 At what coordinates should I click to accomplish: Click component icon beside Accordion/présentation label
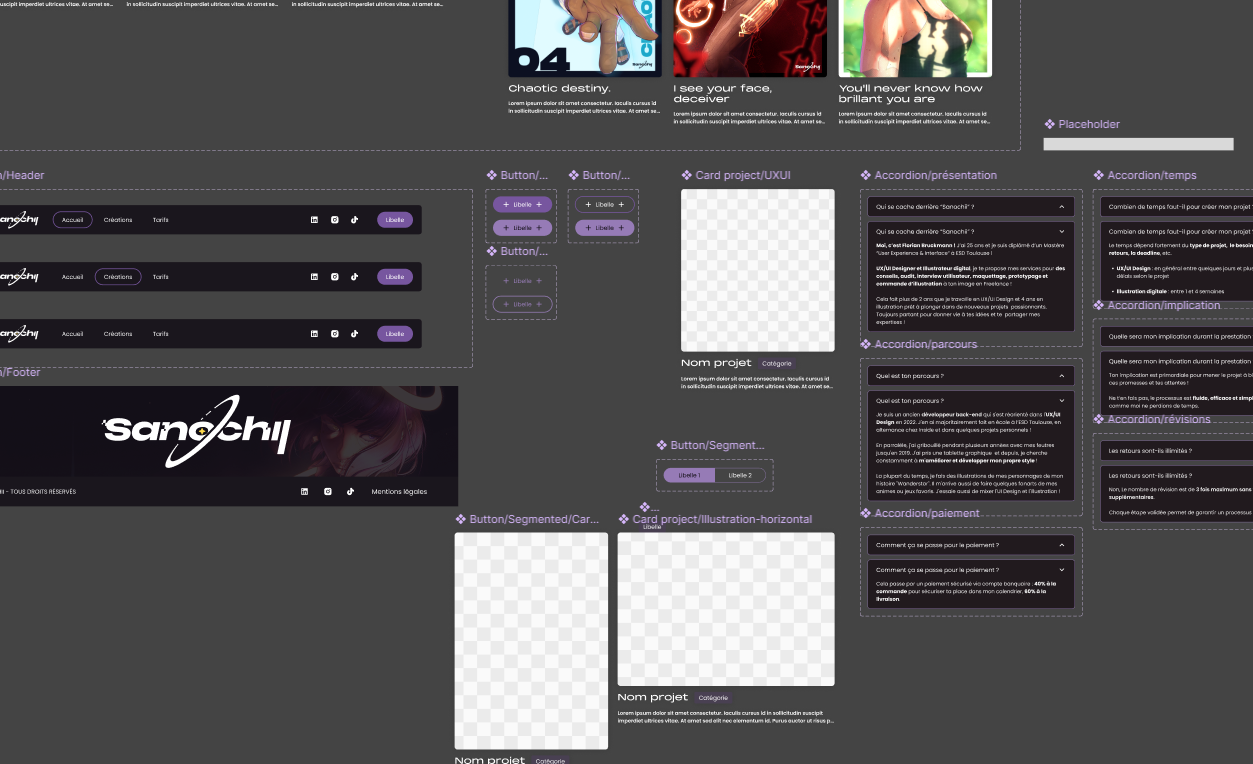click(866, 175)
